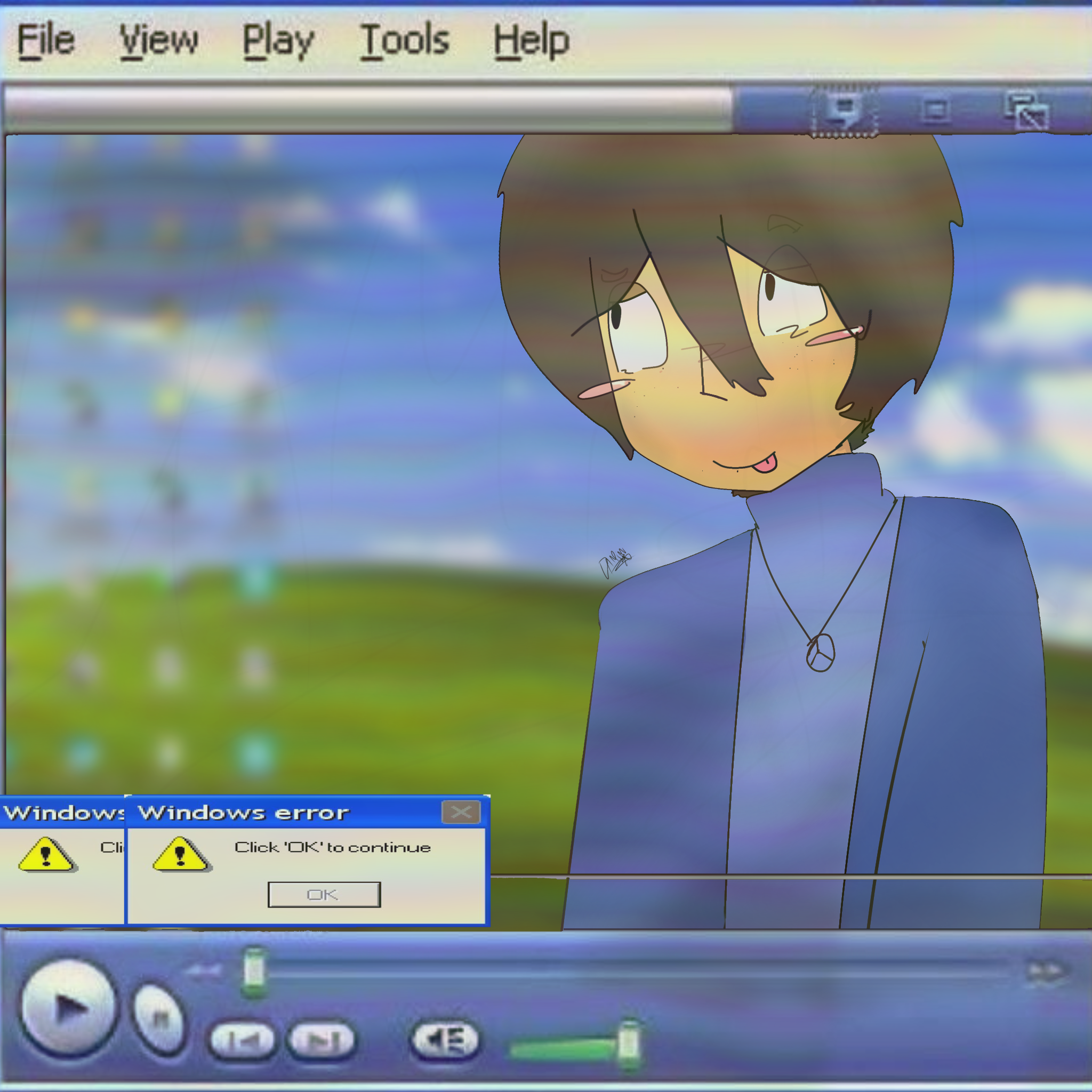Close the front Windows error dialog

[x=461, y=812]
